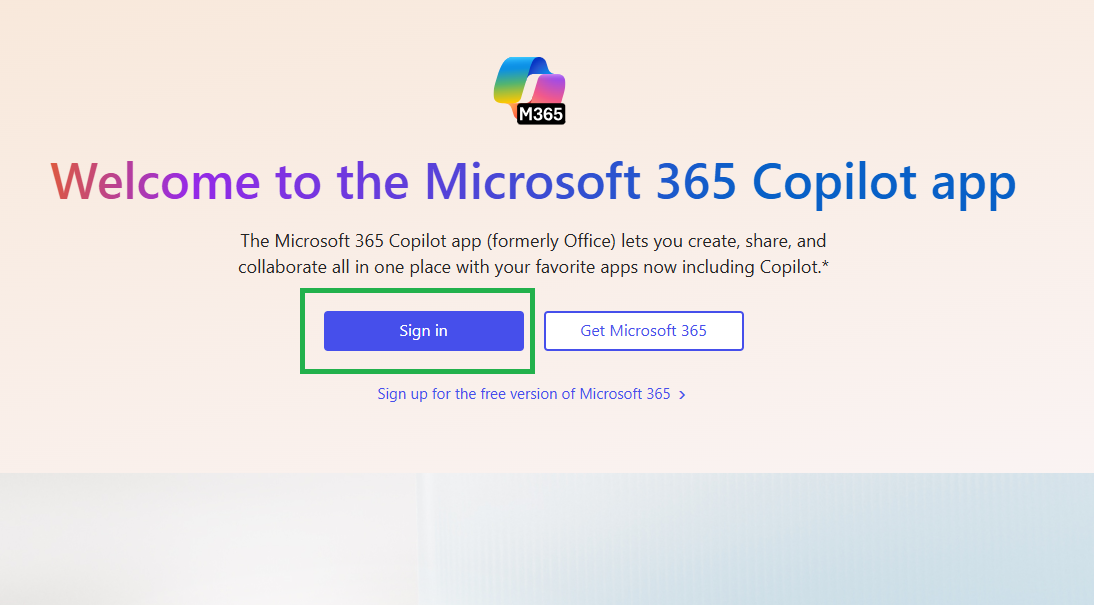This screenshot has width=1094, height=605.
Task: Click "Microsoft 365" in the large heading
Action: click(580, 181)
